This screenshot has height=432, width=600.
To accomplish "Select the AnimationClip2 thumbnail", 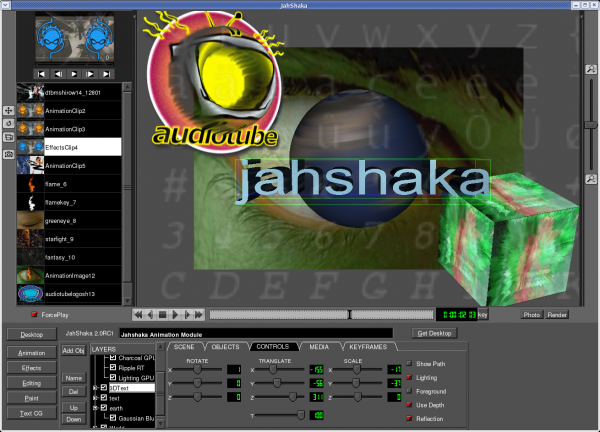I will tap(30, 111).
